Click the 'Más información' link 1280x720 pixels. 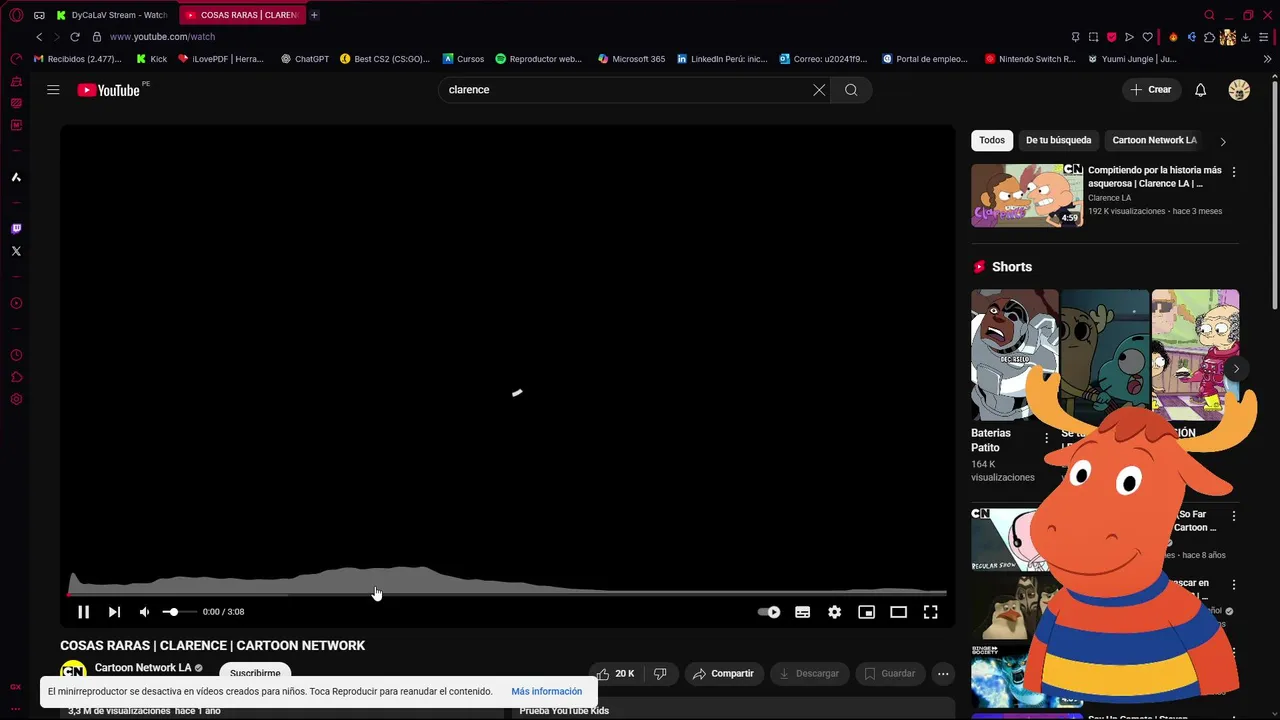pos(546,692)
